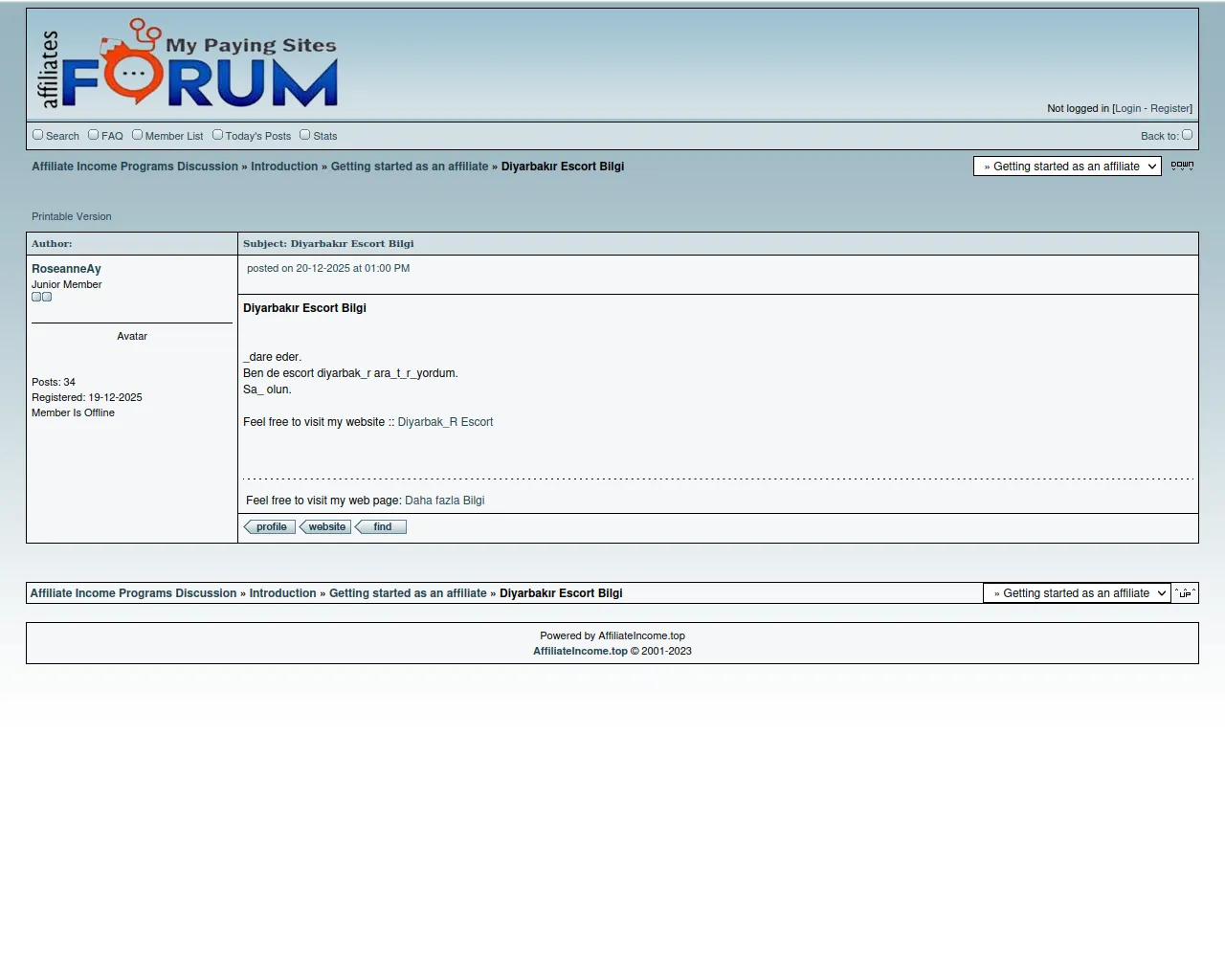Image resolution: width=1225 pixels, height=980 pixels.
Task: View RoseanneAy's profile button
Action: pos(270,527)
